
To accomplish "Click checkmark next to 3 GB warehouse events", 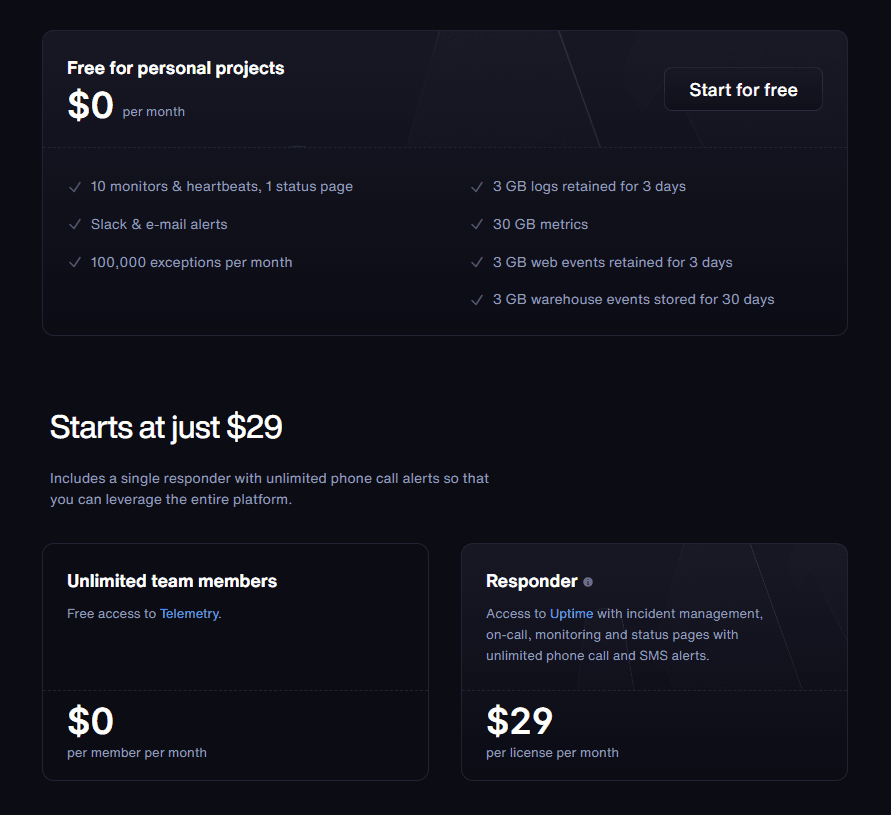I will coord(477,300).
